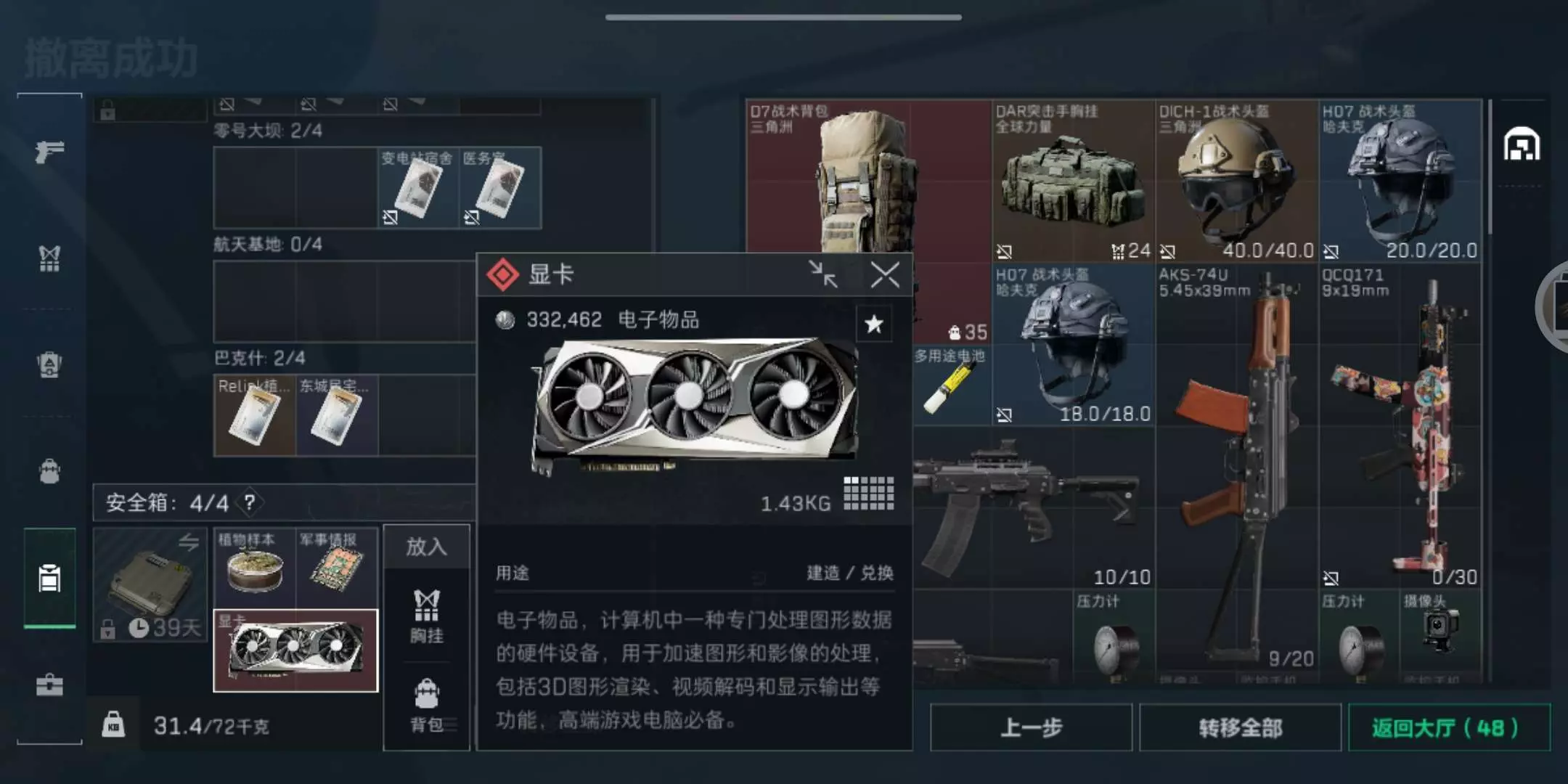Move item into 胸挂 chest rig
Viewport: 1568px width, 784px height.
coord(427,616)
